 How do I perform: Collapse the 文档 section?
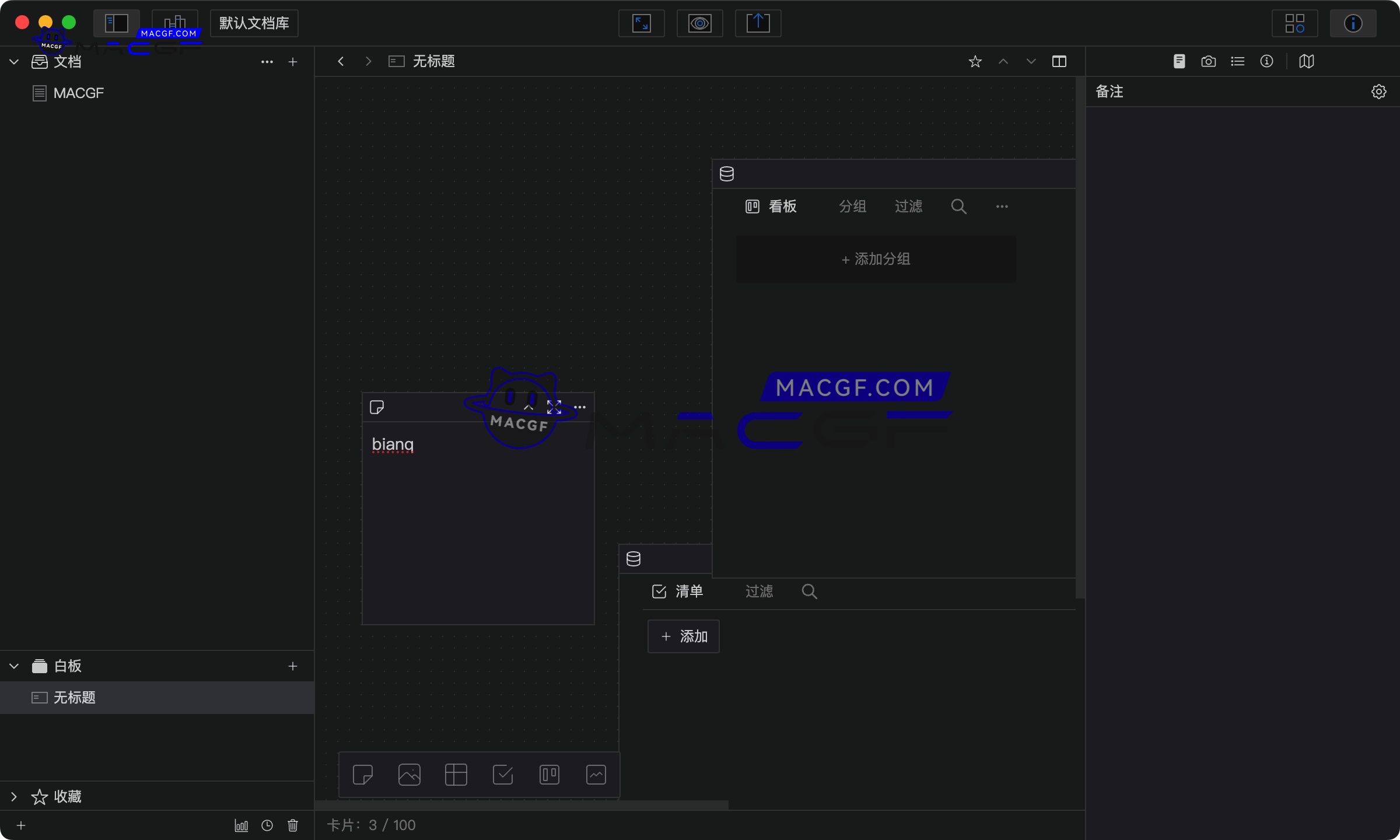(13, 61)
